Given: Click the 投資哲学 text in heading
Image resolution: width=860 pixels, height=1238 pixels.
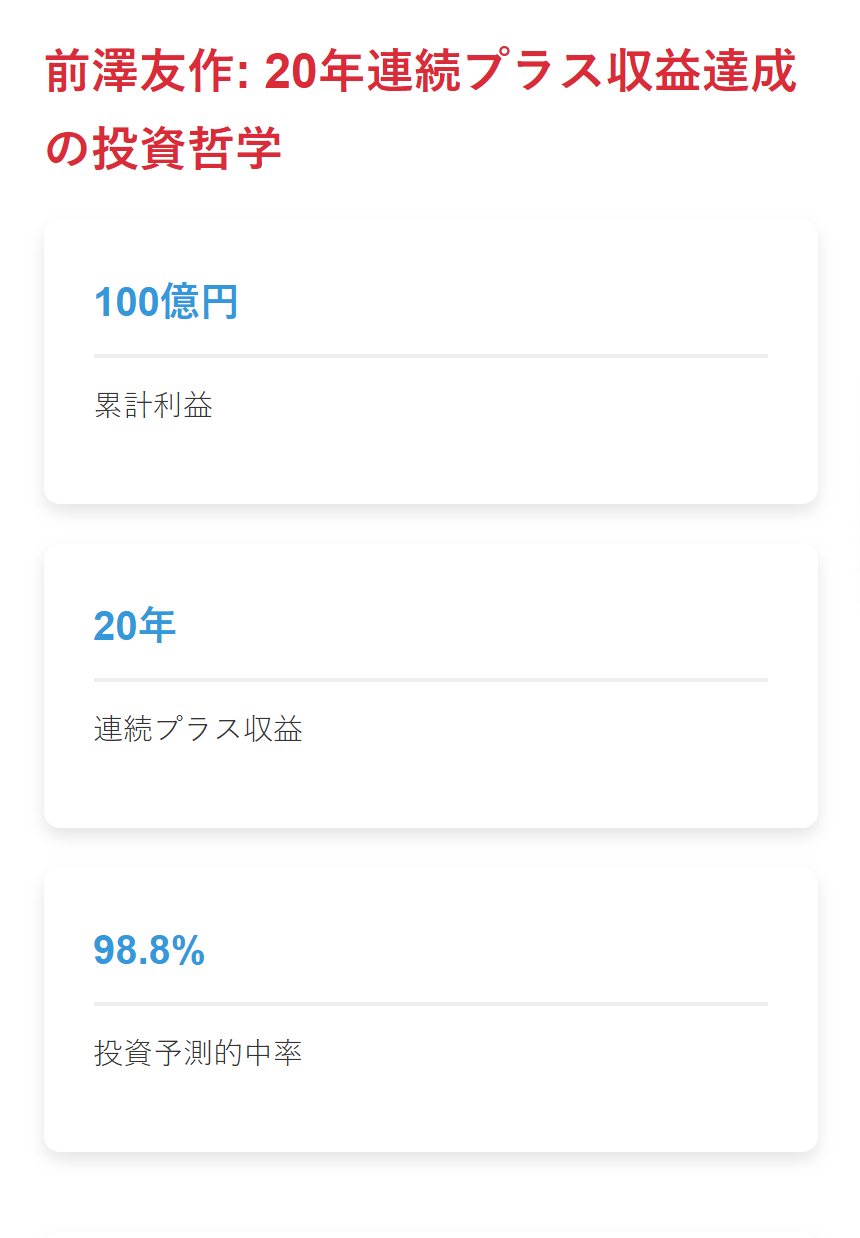Looking at the screenshot, I should 187,149.
